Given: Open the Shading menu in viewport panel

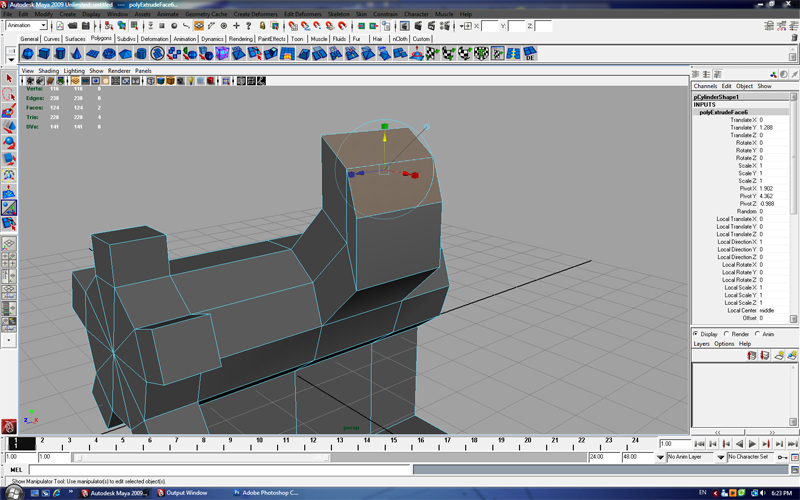Looking at the screenshot, I should [48, 71].
